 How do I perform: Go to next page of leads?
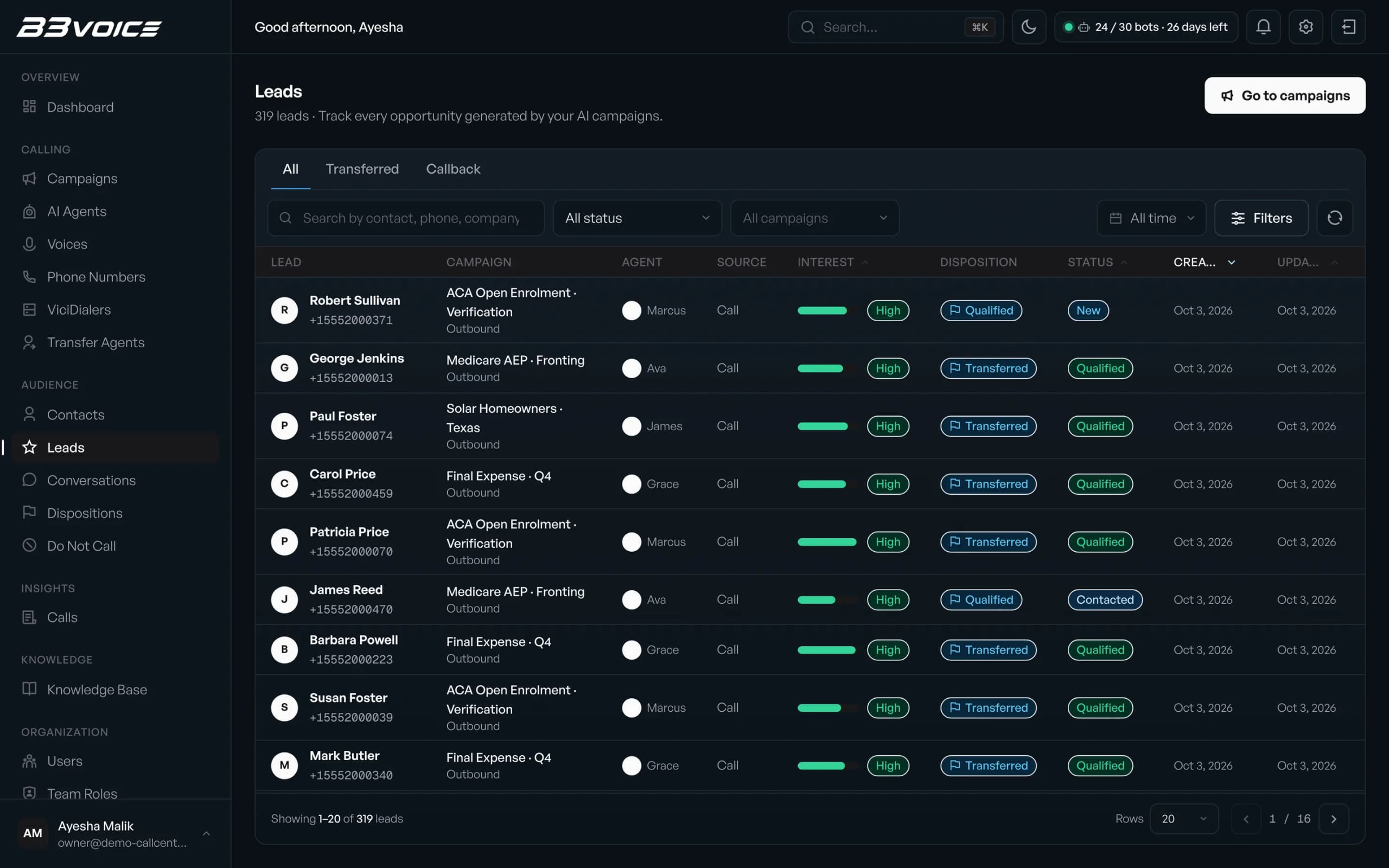(x=1333, y=819)
